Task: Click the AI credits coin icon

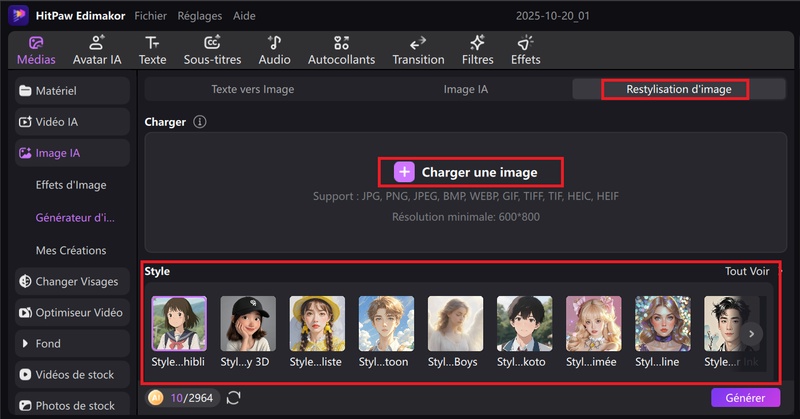Action: (156, 398)
